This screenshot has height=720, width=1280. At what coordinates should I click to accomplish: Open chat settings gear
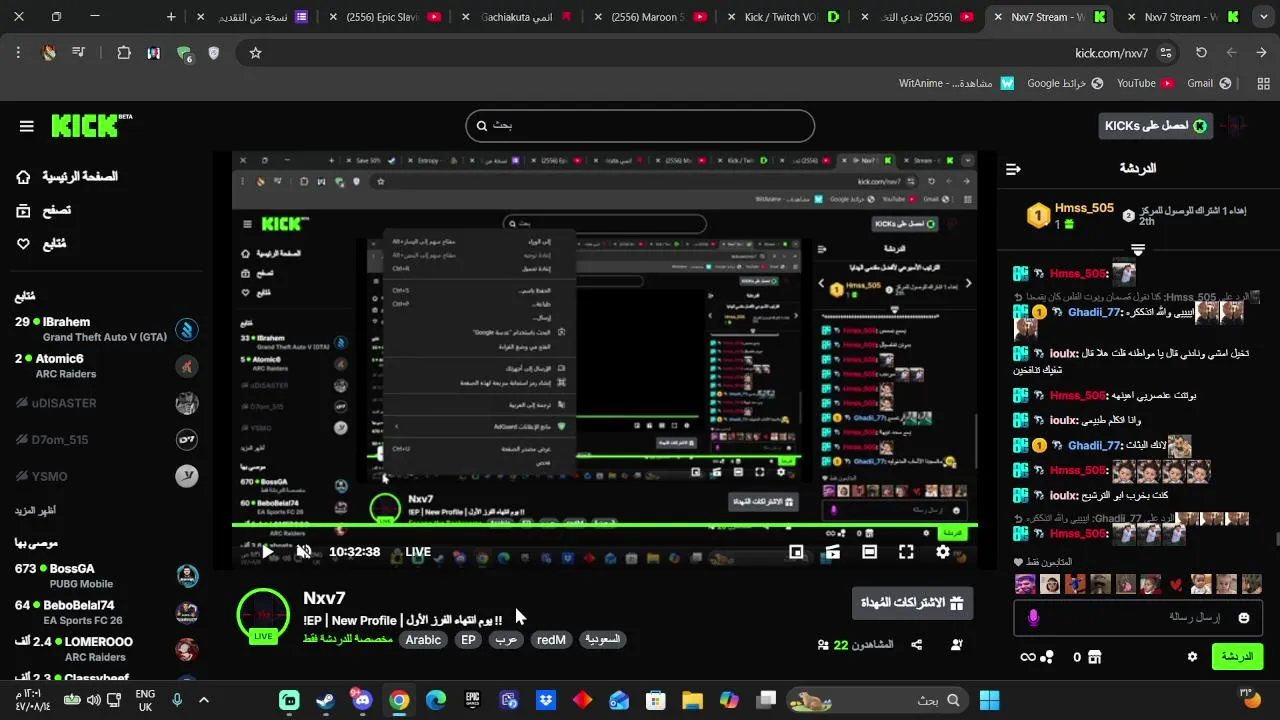(x=1192, y=657)
